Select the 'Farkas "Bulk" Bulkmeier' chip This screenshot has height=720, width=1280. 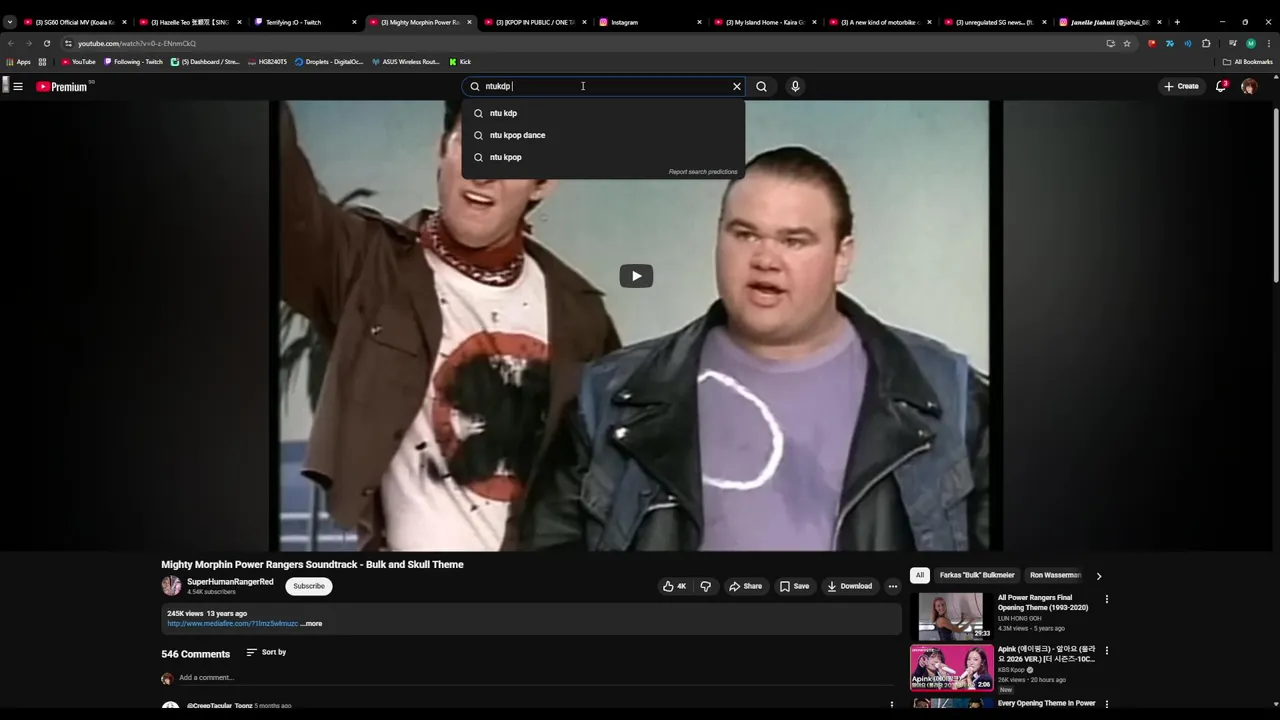click(x=977, y=575)
